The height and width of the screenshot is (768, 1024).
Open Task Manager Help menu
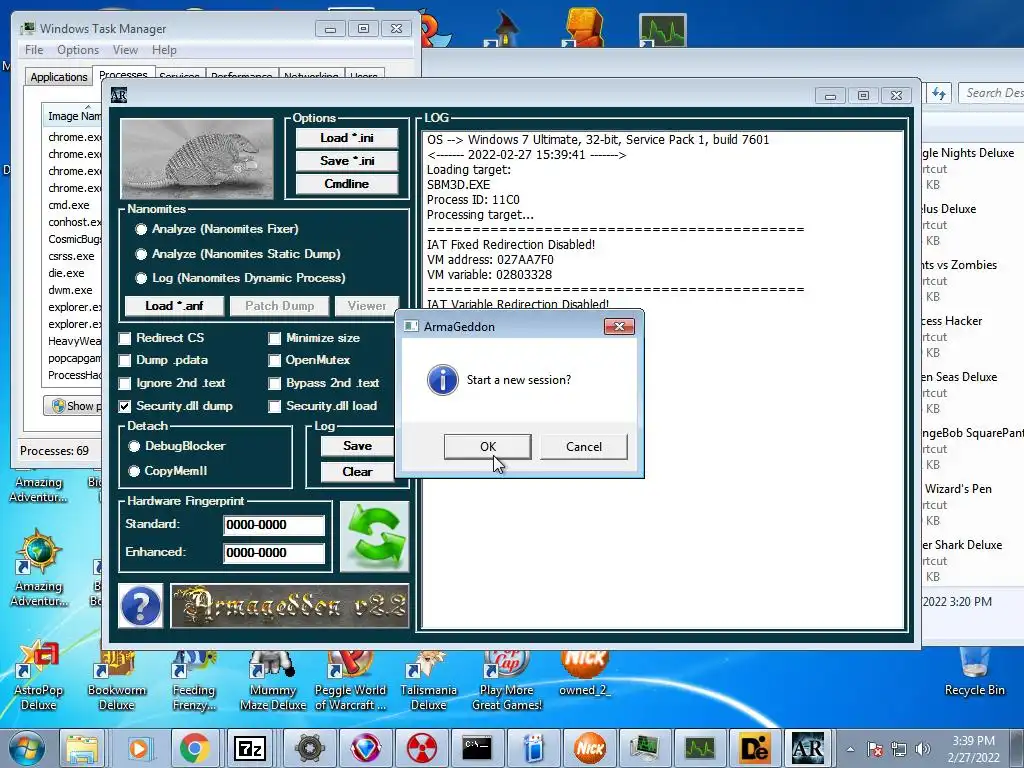(x=164, y=50)
